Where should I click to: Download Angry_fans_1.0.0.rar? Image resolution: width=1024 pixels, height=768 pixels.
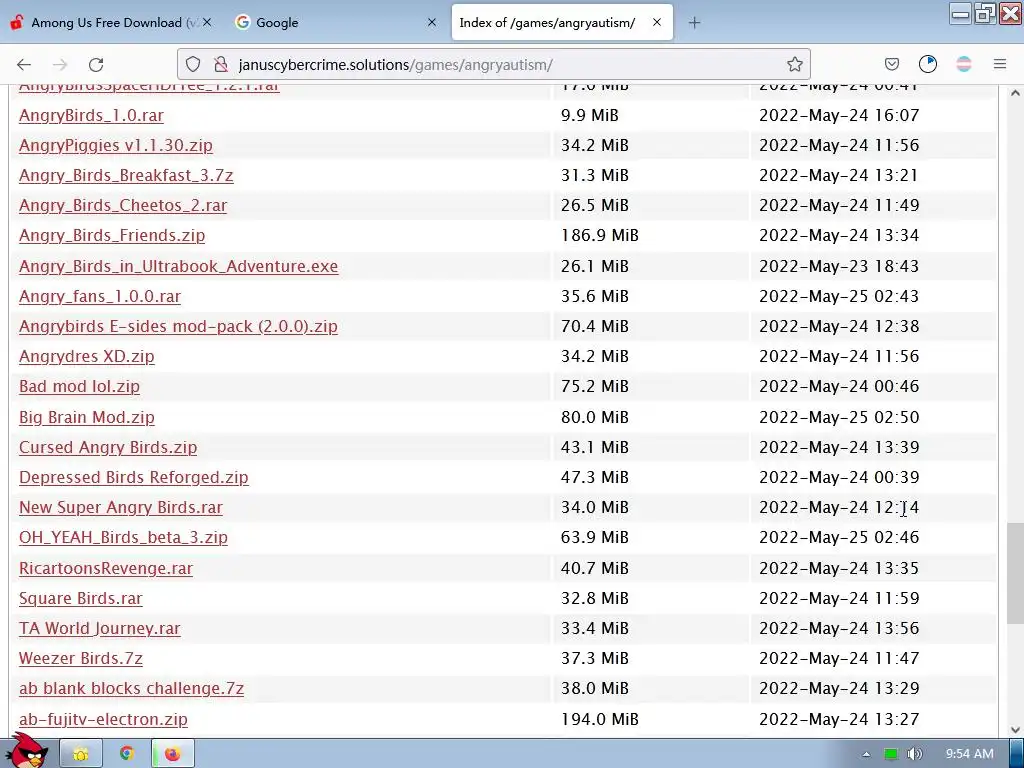click(100, 296)
